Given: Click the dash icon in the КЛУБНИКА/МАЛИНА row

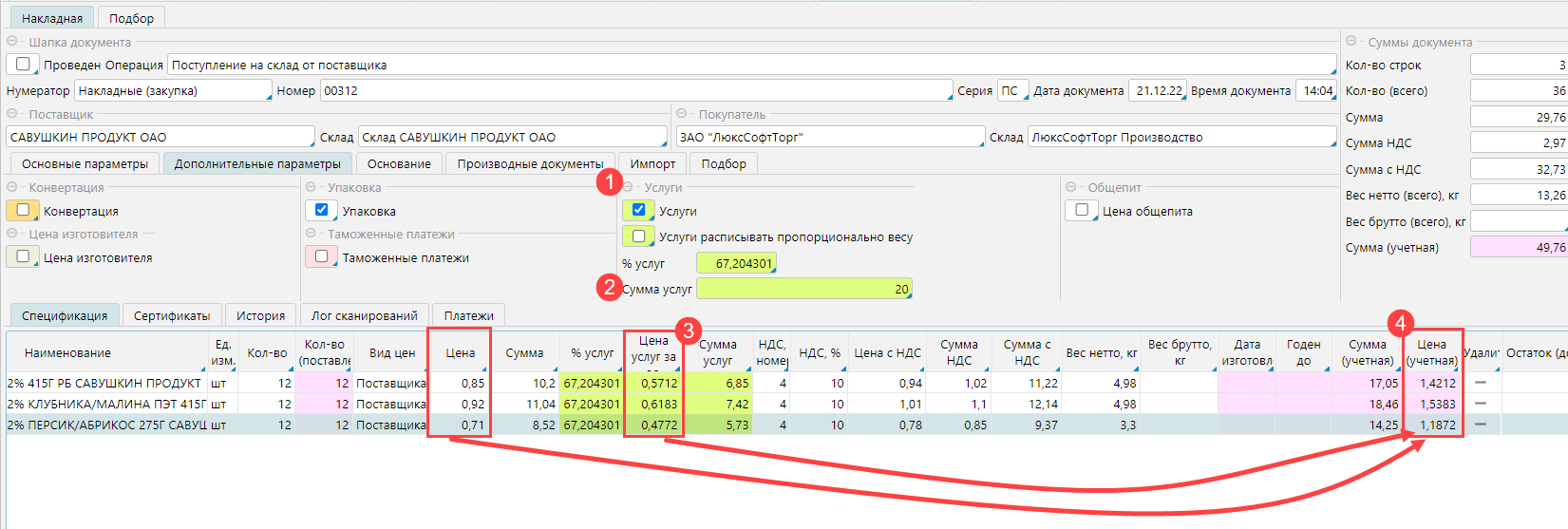Looking at the screenshot, I should [x=1480, y=404].
